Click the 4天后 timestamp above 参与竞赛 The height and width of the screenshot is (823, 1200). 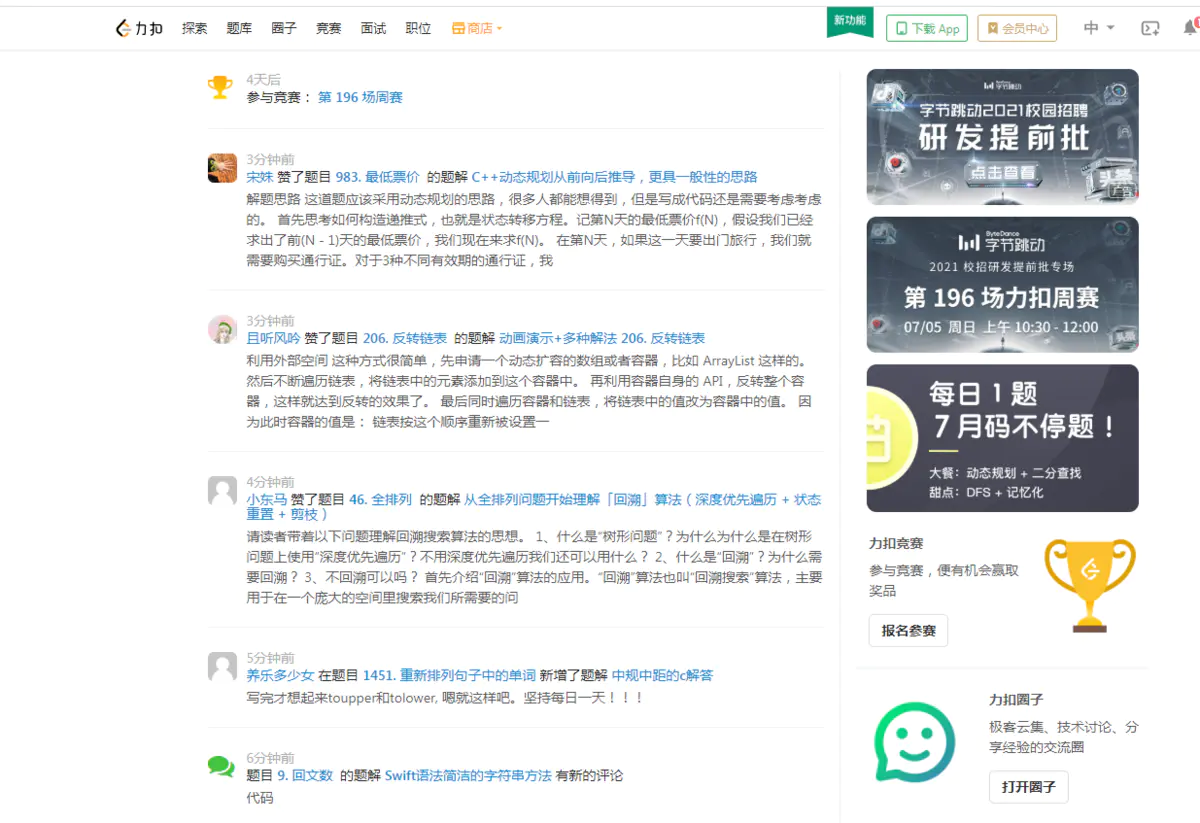tap(264, 80)
